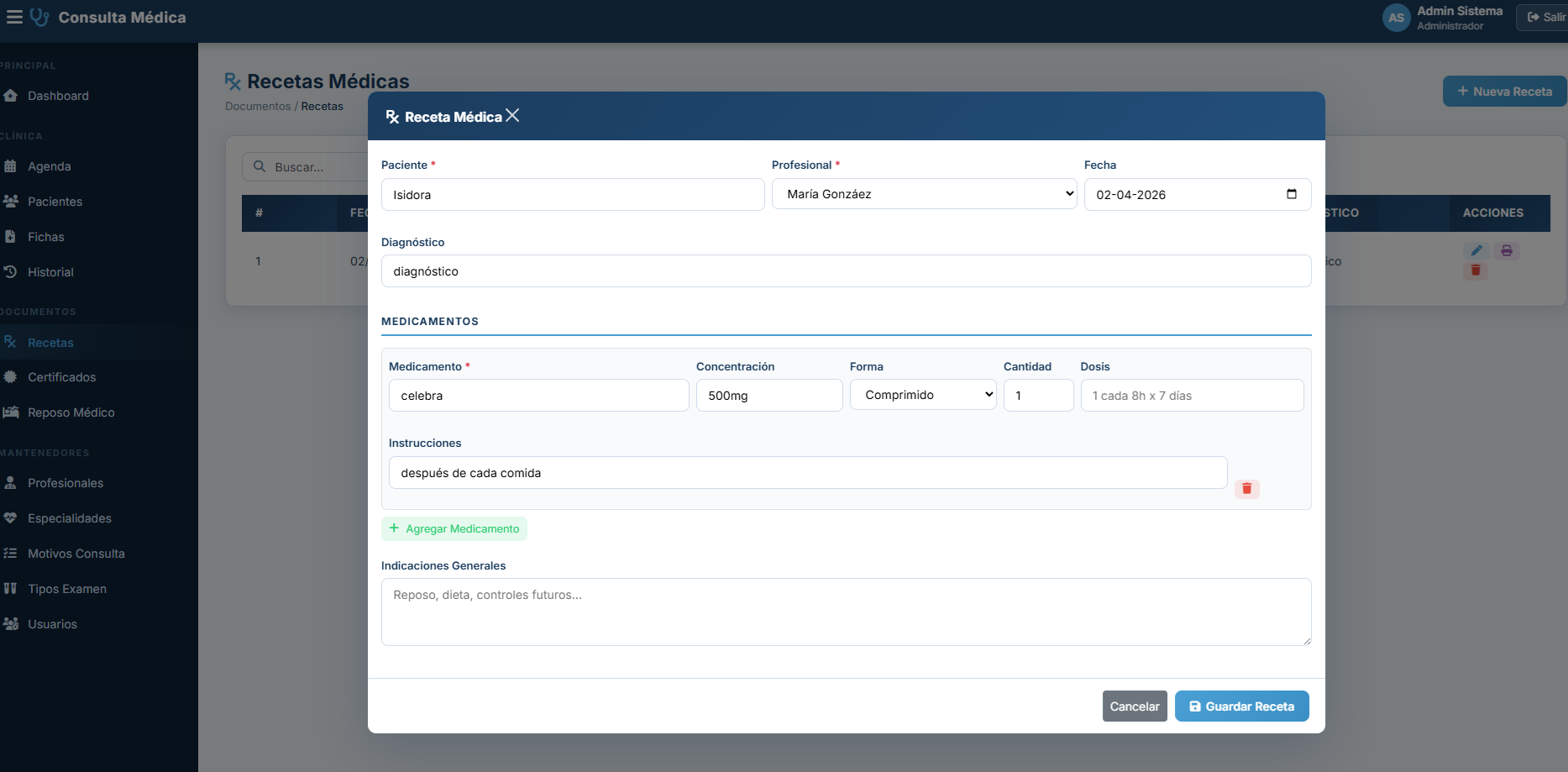Viewport: 1568px width, 772px height.
Task: Open Certificados in Documentos
Action: point(98,377)
